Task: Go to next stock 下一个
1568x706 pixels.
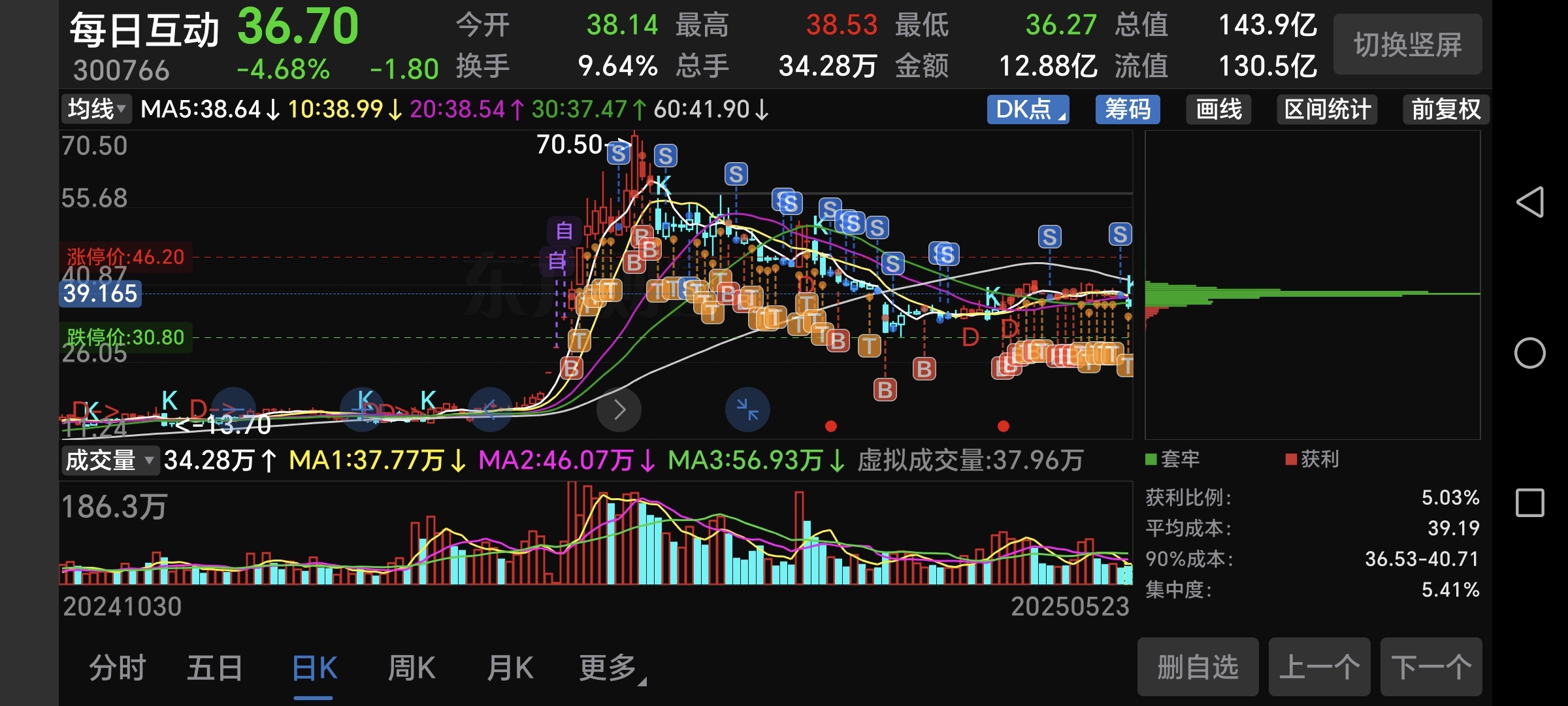Action: pyautogui.click(x=1431, y=667)
